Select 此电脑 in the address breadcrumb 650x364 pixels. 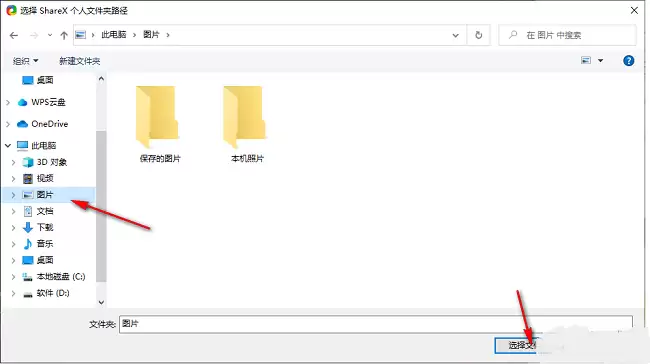pyautogui.click(x=114, y=35)
